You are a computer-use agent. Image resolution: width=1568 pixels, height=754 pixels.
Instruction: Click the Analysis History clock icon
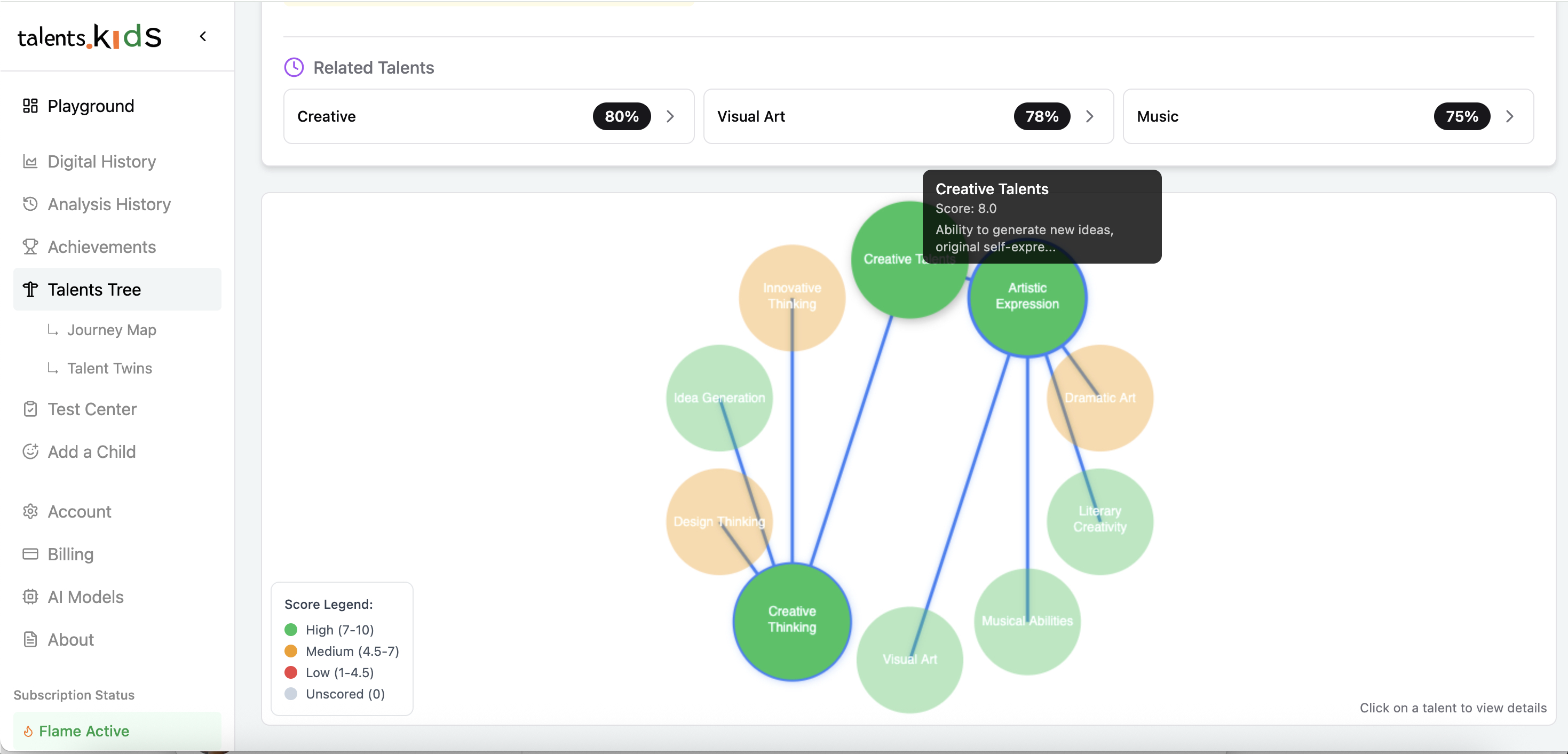[30, 204]
